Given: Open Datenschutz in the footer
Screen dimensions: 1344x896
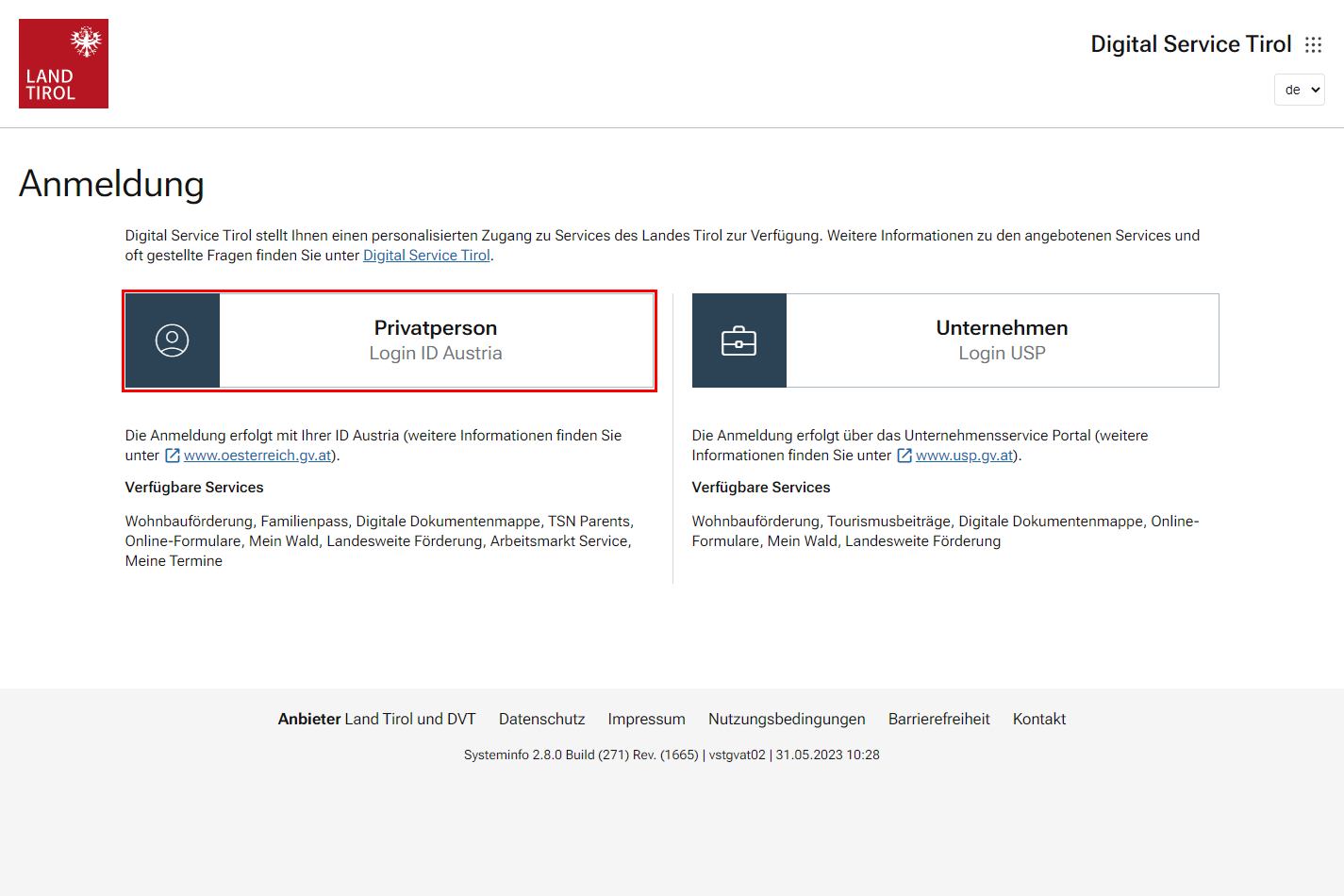Looking at the screenshot, I should point(541,719).
